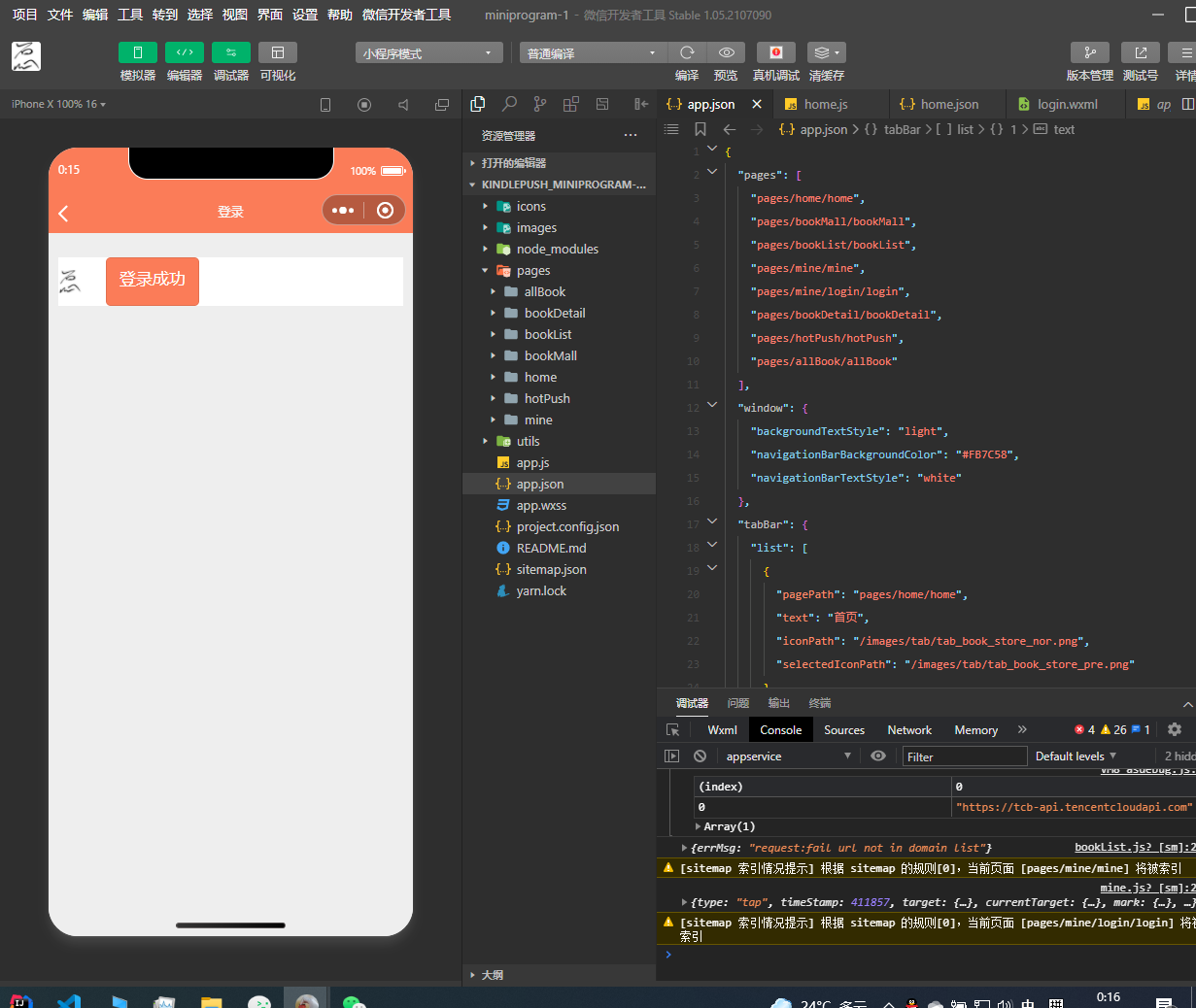Screen dimensions: 1196x1008
Task: Toggle the simulator panel button
Action: tap(137, 52)
